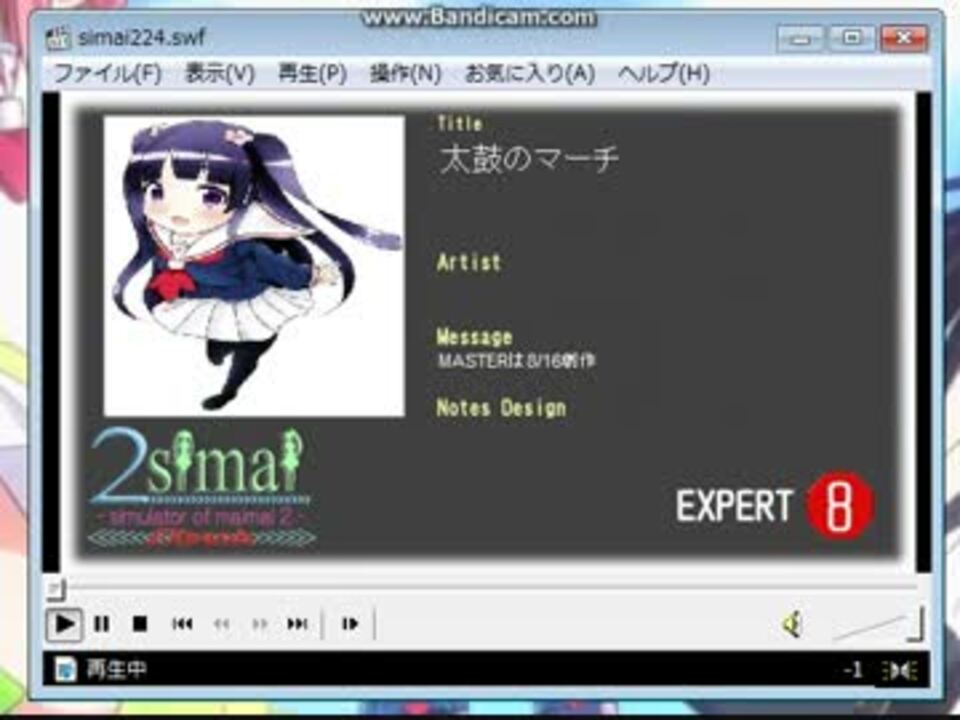Mute audio with the speaker icon
This screenshot has height=720, width=960.
(x=792, y=624)
